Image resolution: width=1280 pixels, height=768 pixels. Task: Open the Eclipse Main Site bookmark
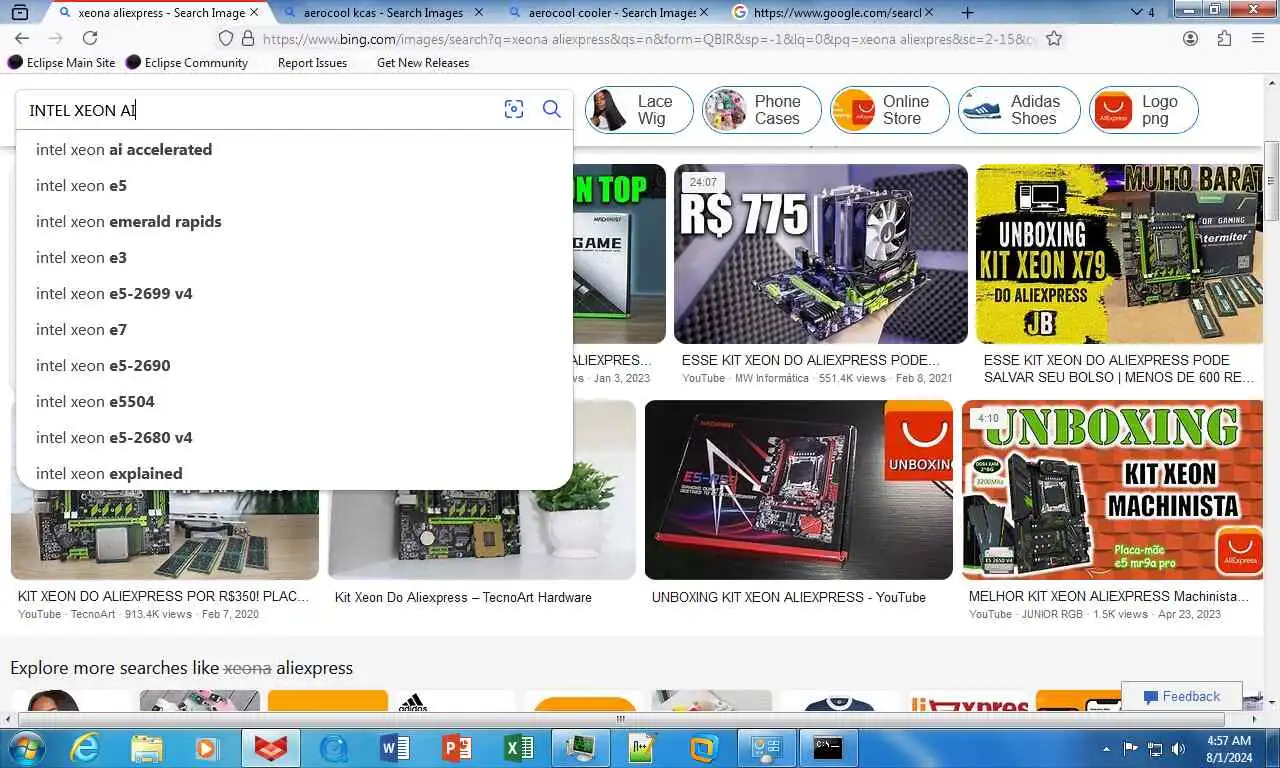click(x=62, y=62)
